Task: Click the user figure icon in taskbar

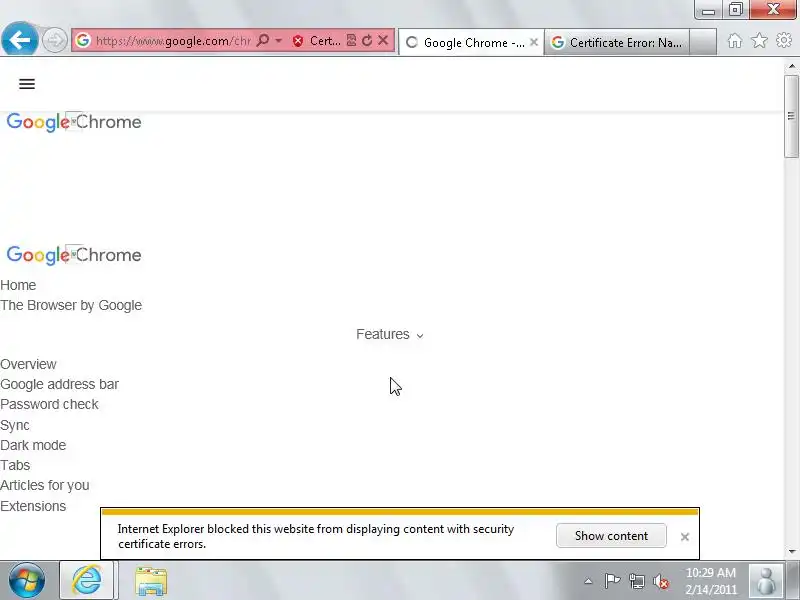Action: (x=766, y=581)
